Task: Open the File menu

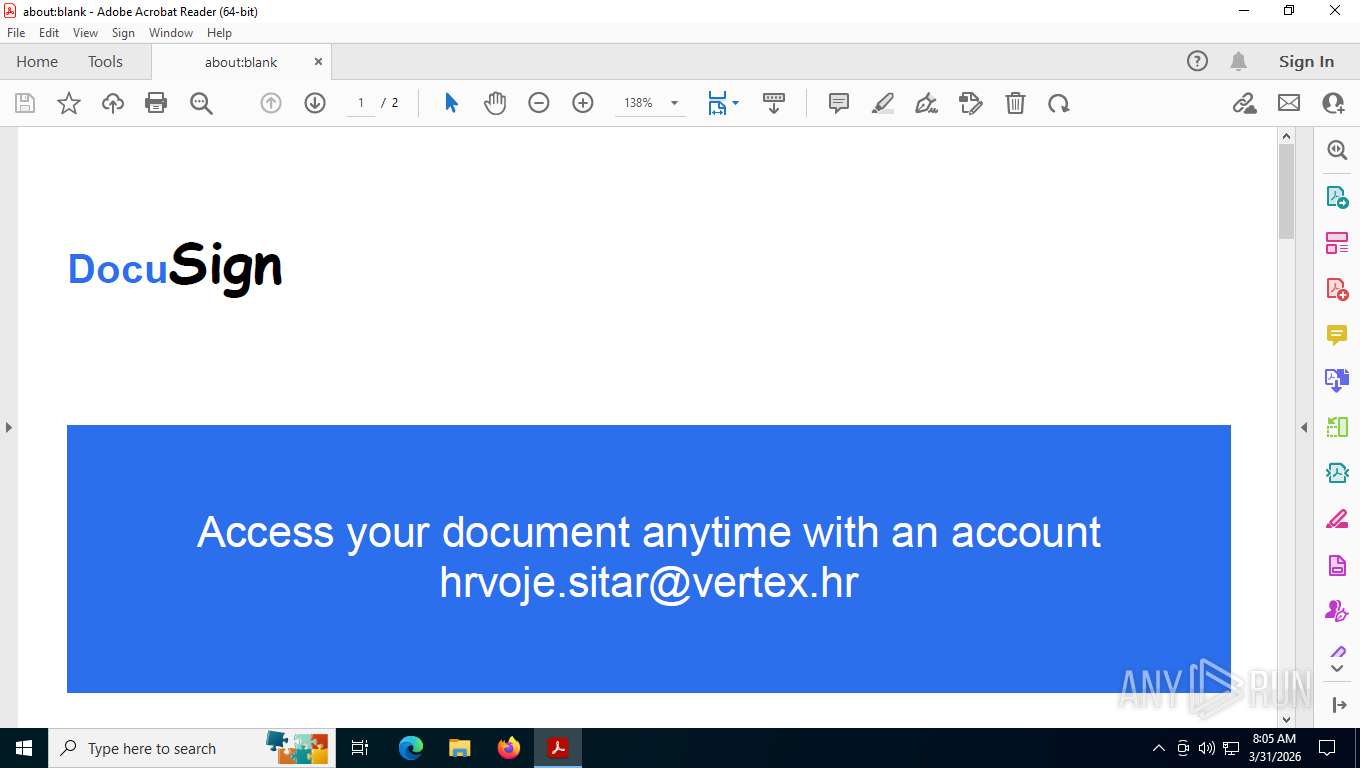Action: 16,33
